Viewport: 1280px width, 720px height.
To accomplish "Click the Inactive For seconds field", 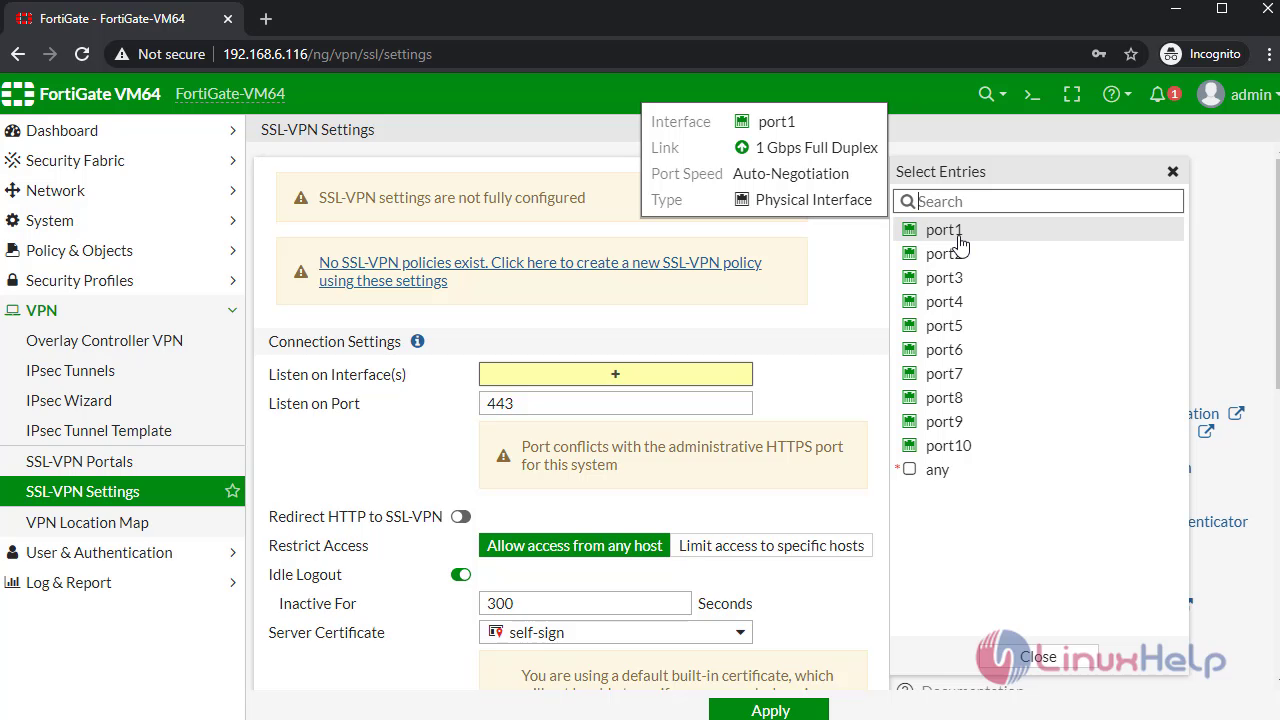I will pos(585,604).
